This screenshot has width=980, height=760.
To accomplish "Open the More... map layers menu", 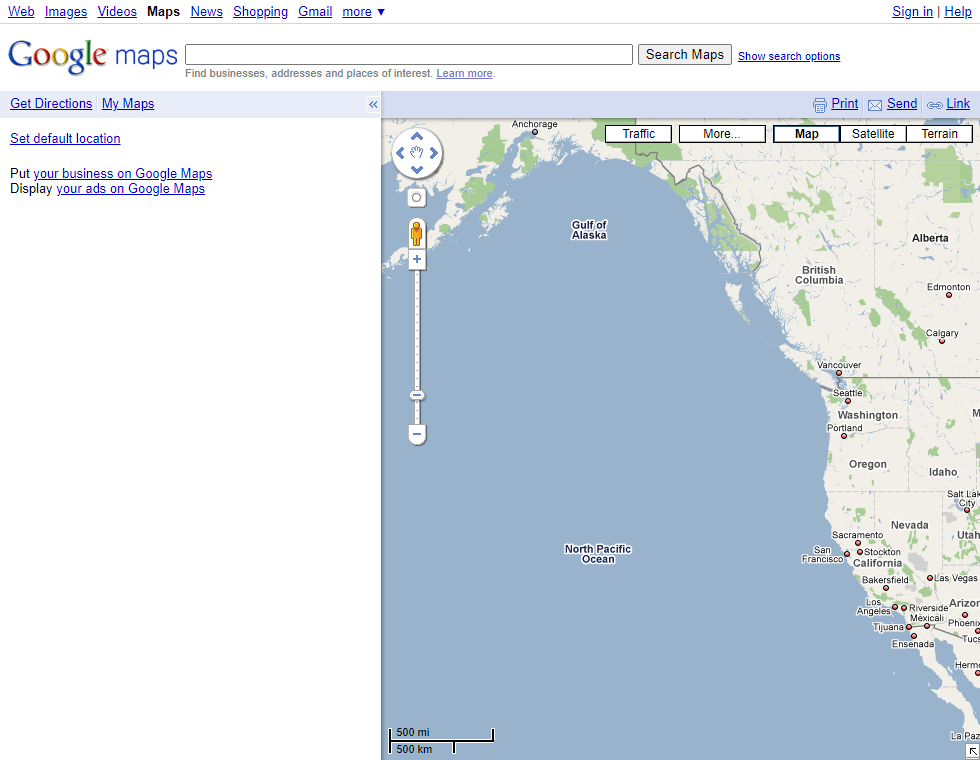I will tap(722, 134).
